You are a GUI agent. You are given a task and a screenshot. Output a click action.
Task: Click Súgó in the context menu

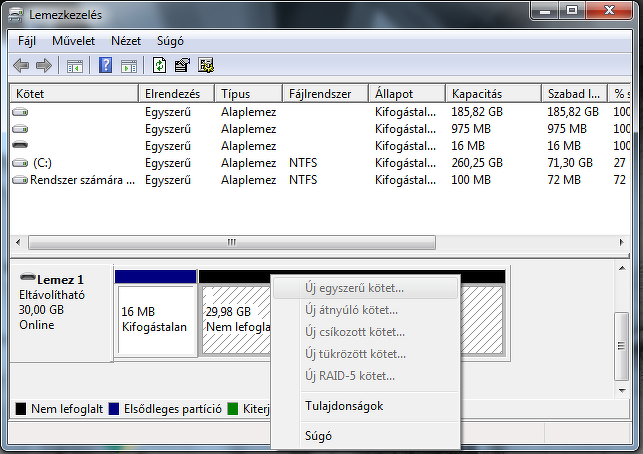365,436
